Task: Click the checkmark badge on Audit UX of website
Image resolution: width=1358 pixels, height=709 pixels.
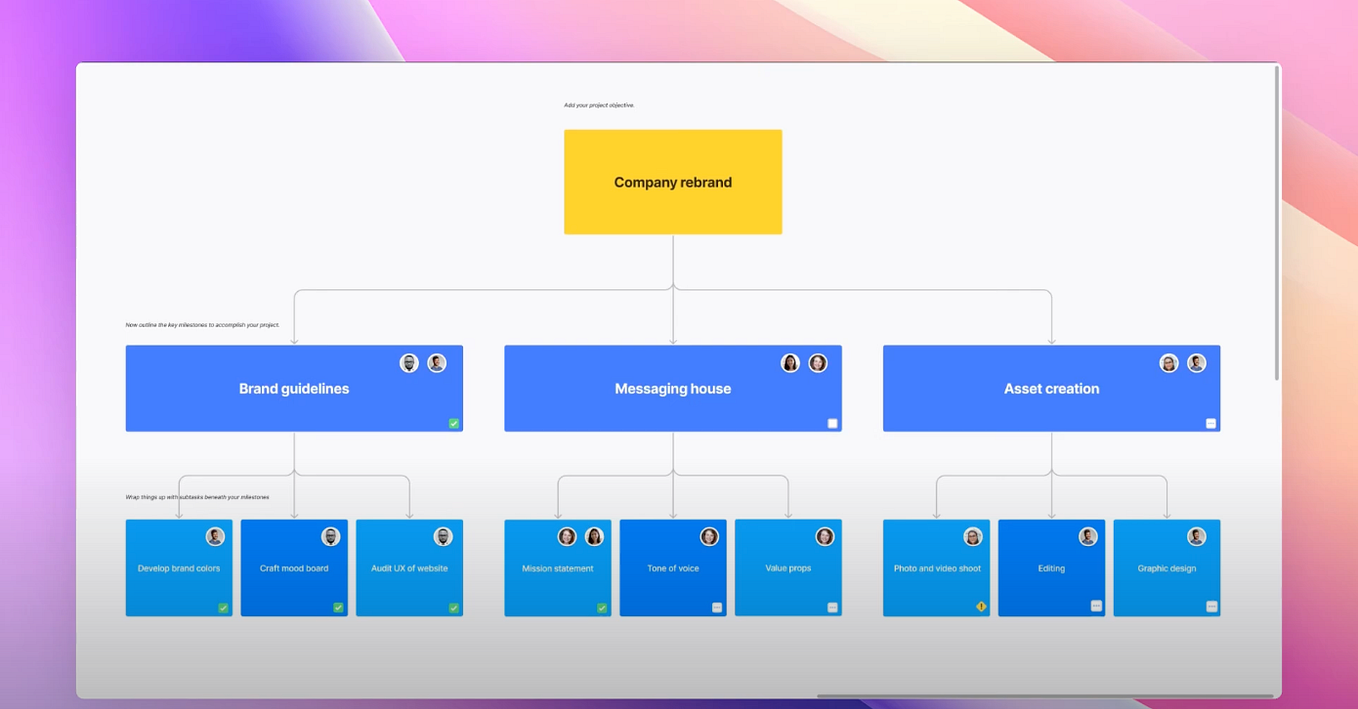Action: 453,606
